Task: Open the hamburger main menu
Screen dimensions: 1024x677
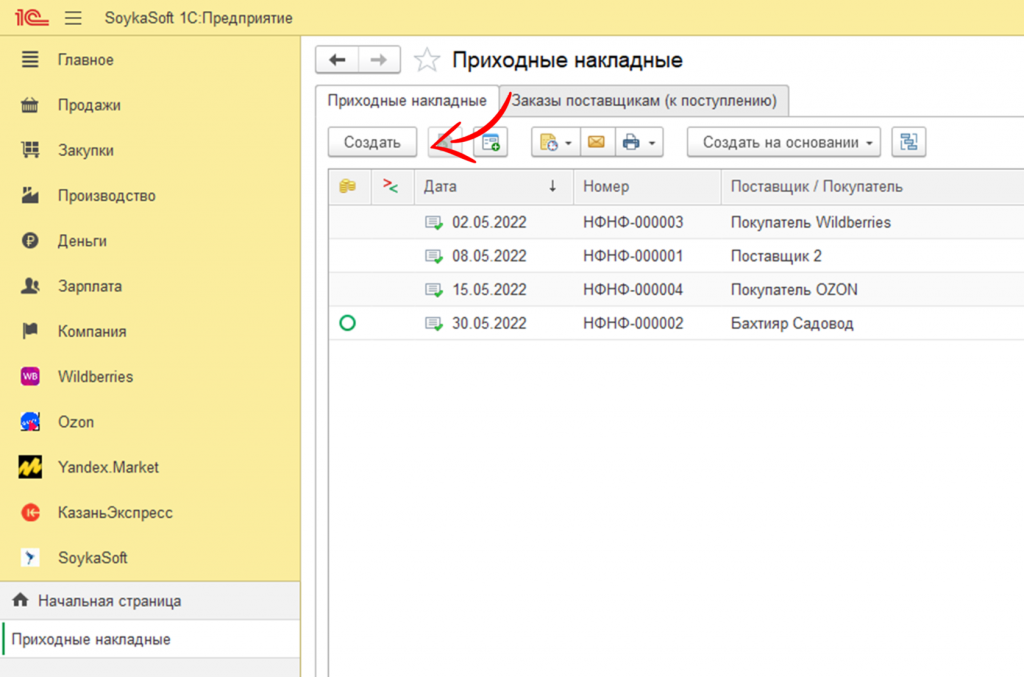Action: point(73,19)
